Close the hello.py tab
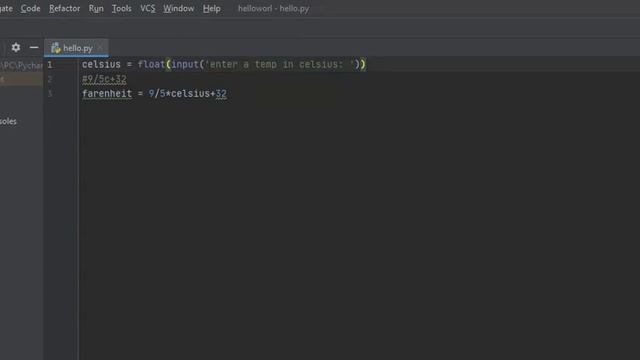The width and height of the screenshot is (640, 360). pyautogui.click(x=101, y=47)
